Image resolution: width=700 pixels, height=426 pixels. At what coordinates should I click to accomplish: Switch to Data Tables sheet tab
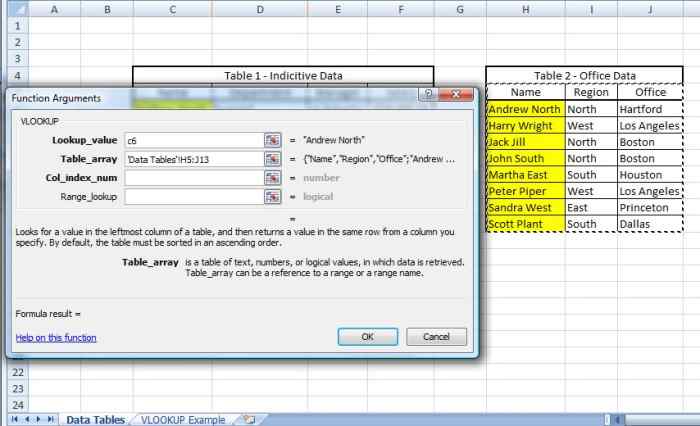pos(95,420)
